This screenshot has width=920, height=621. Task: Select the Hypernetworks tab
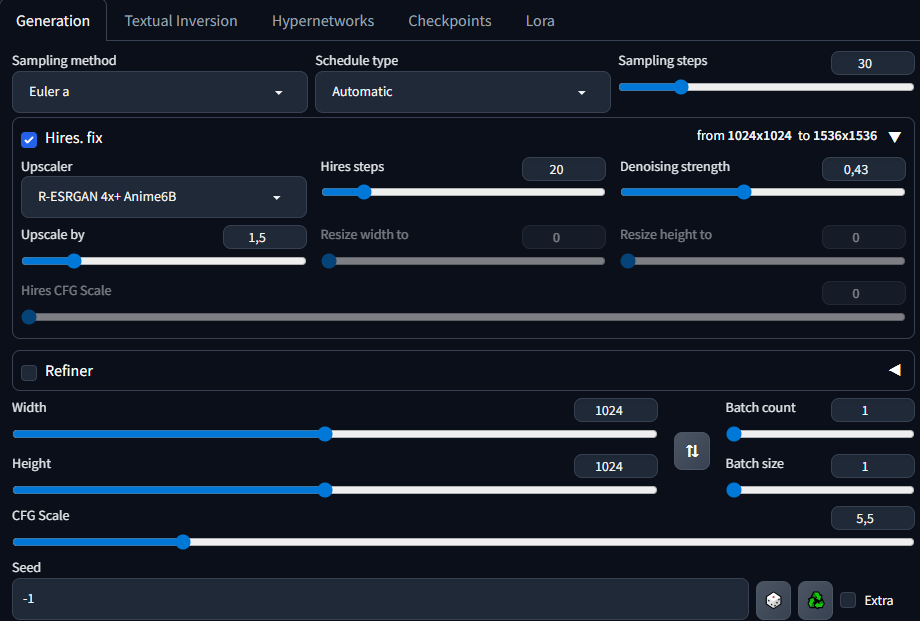pos(323,21)
